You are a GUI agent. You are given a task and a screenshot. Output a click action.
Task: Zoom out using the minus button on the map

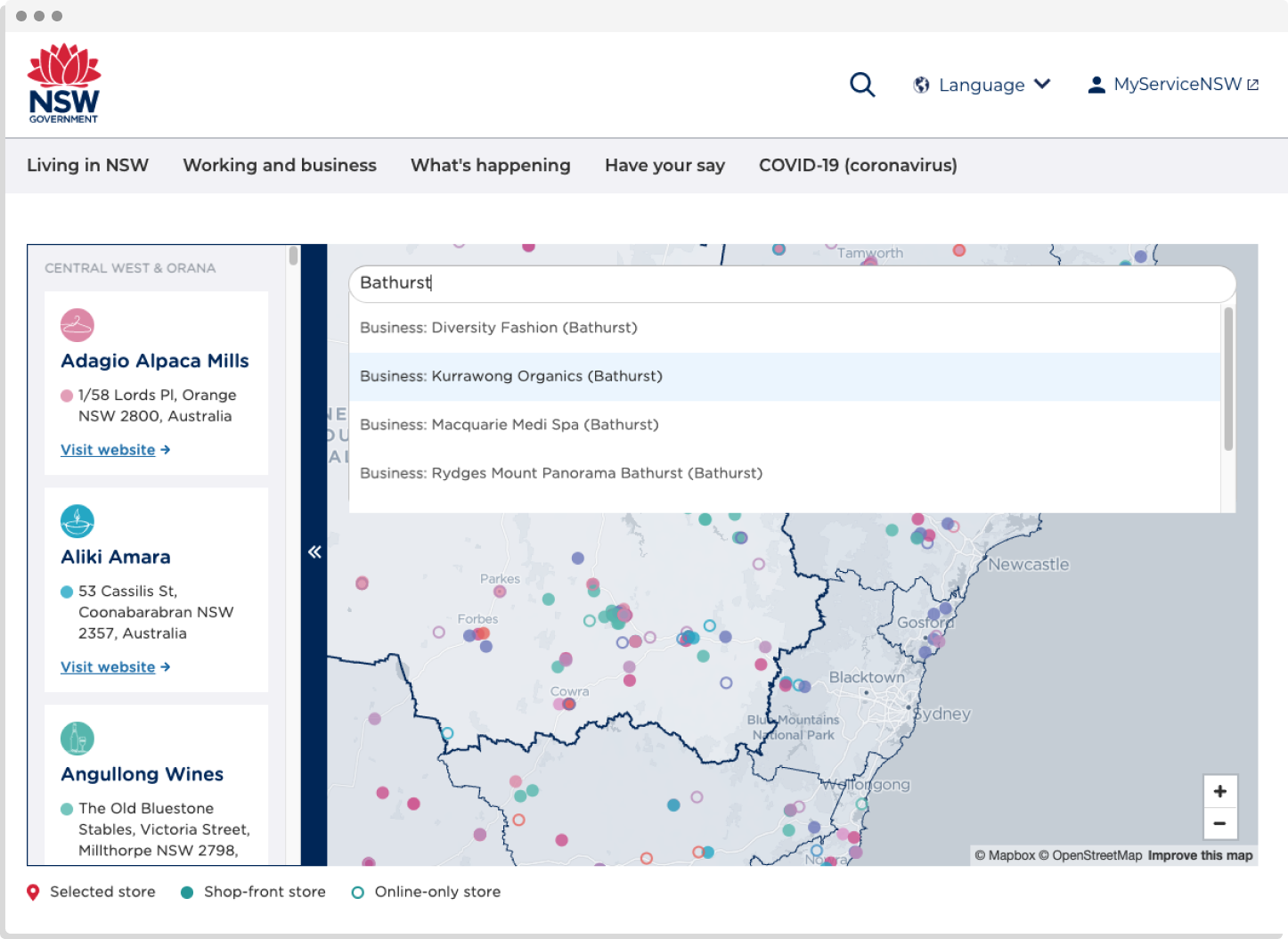pyautogui.click(x=1220, y=823)
